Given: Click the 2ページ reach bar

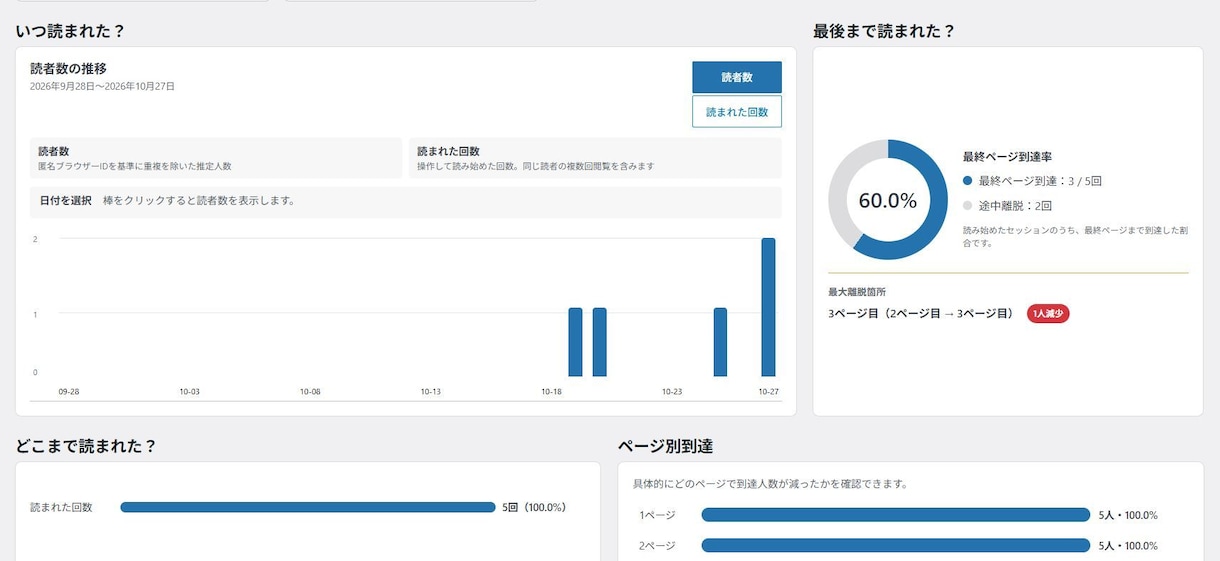Looking at the screenshot, I should pos(896,545).
